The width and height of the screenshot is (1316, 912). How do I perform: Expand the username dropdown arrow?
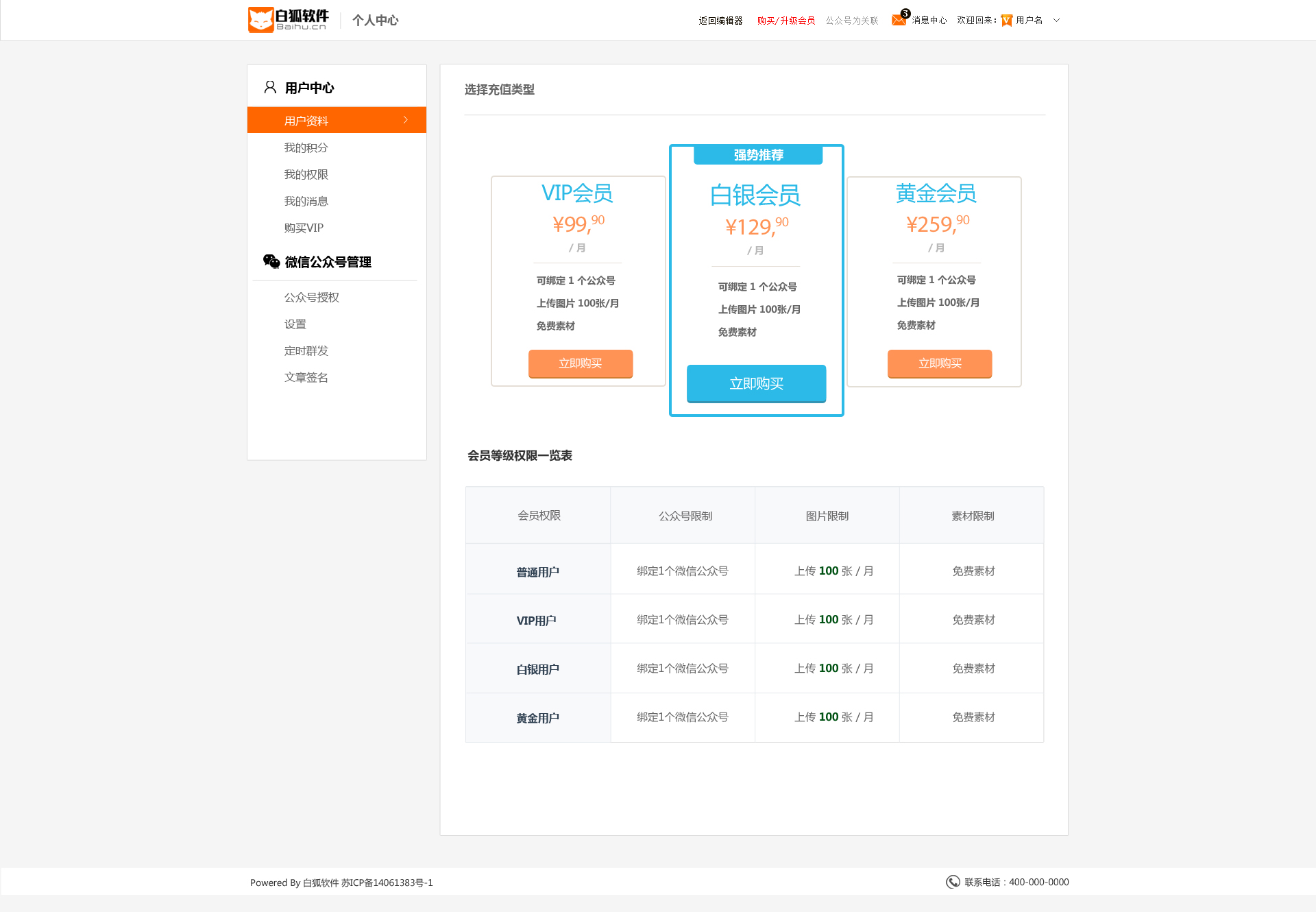[1056, 21]
